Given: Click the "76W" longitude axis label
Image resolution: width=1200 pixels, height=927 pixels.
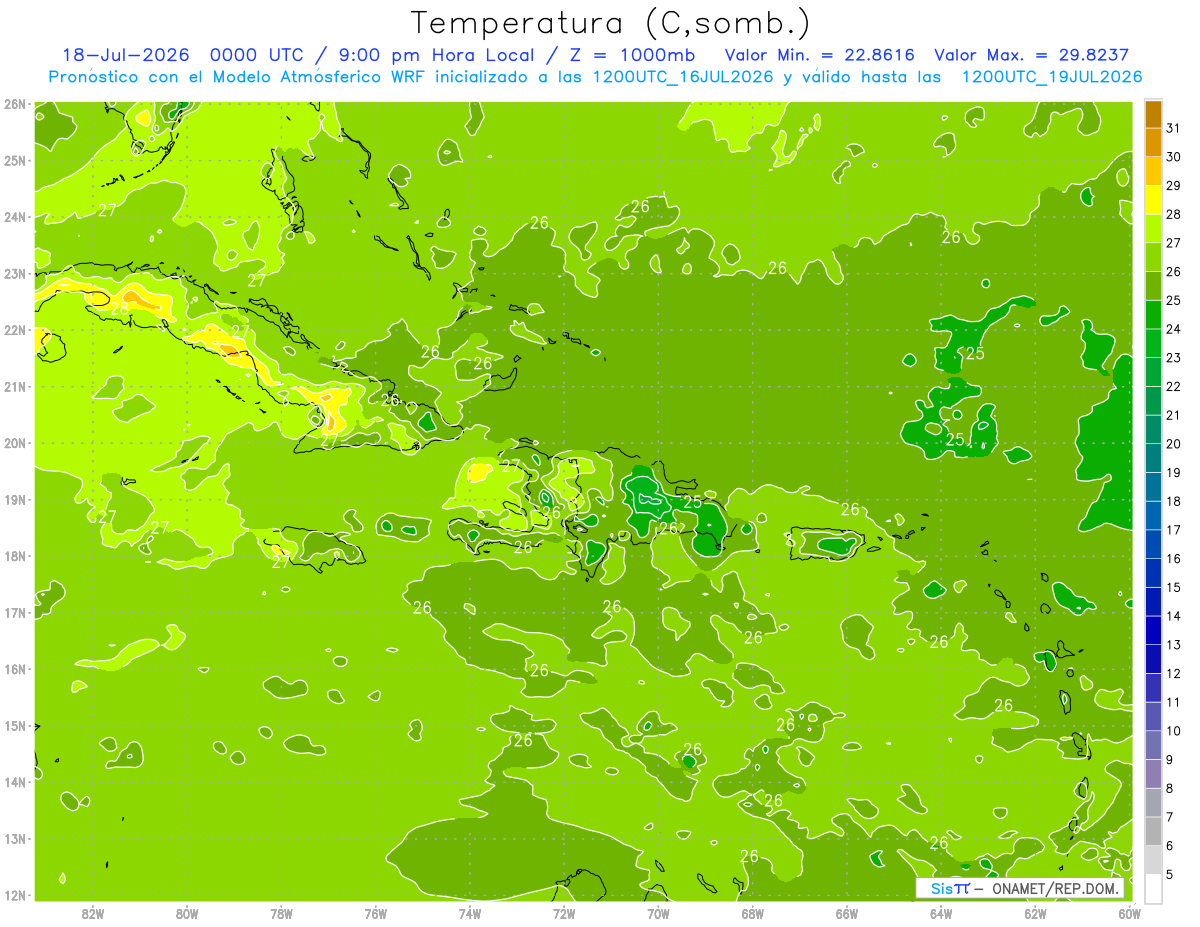Looking at the screenshot, I should 375,913.
